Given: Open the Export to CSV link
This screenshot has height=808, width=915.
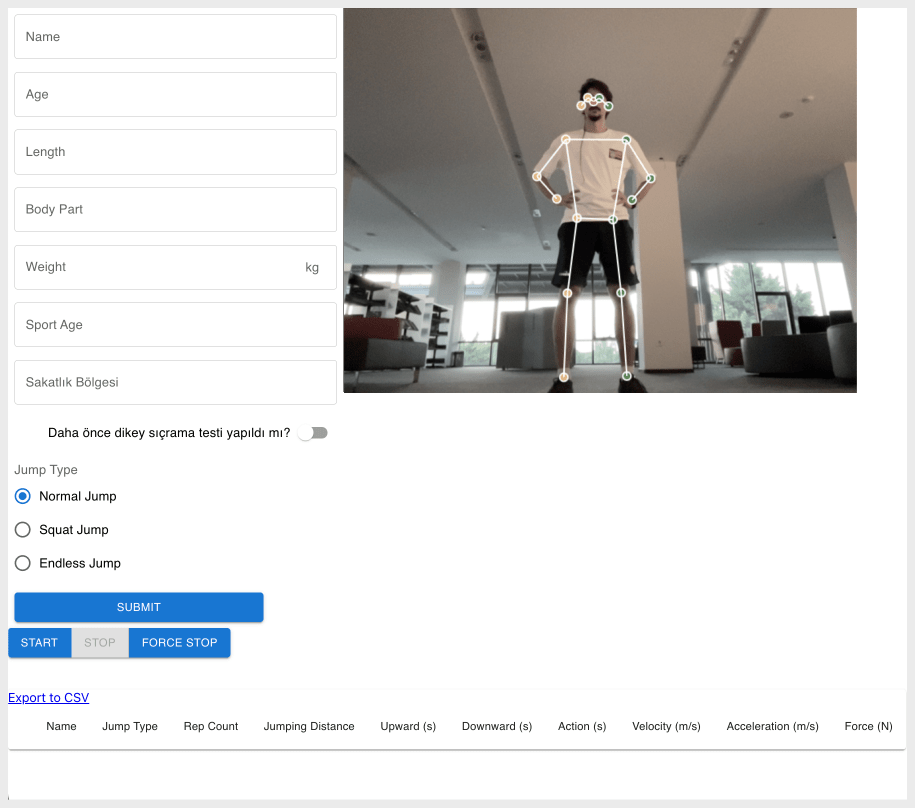Looking at the screenshot, I should (48, 698).
